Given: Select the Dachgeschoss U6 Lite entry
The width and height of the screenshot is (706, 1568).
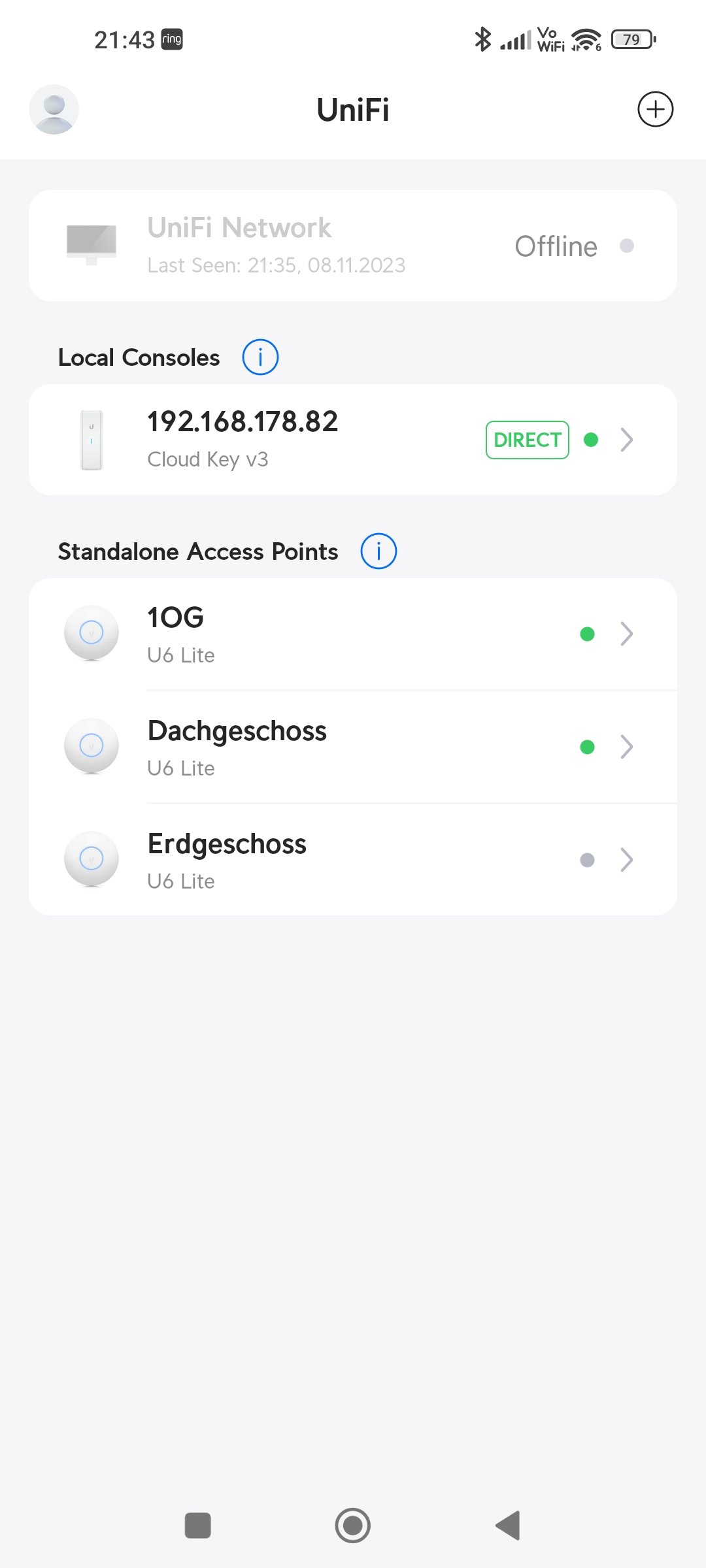Looking at the screenshot, I should pyautogui.click(x=353, y=747).
